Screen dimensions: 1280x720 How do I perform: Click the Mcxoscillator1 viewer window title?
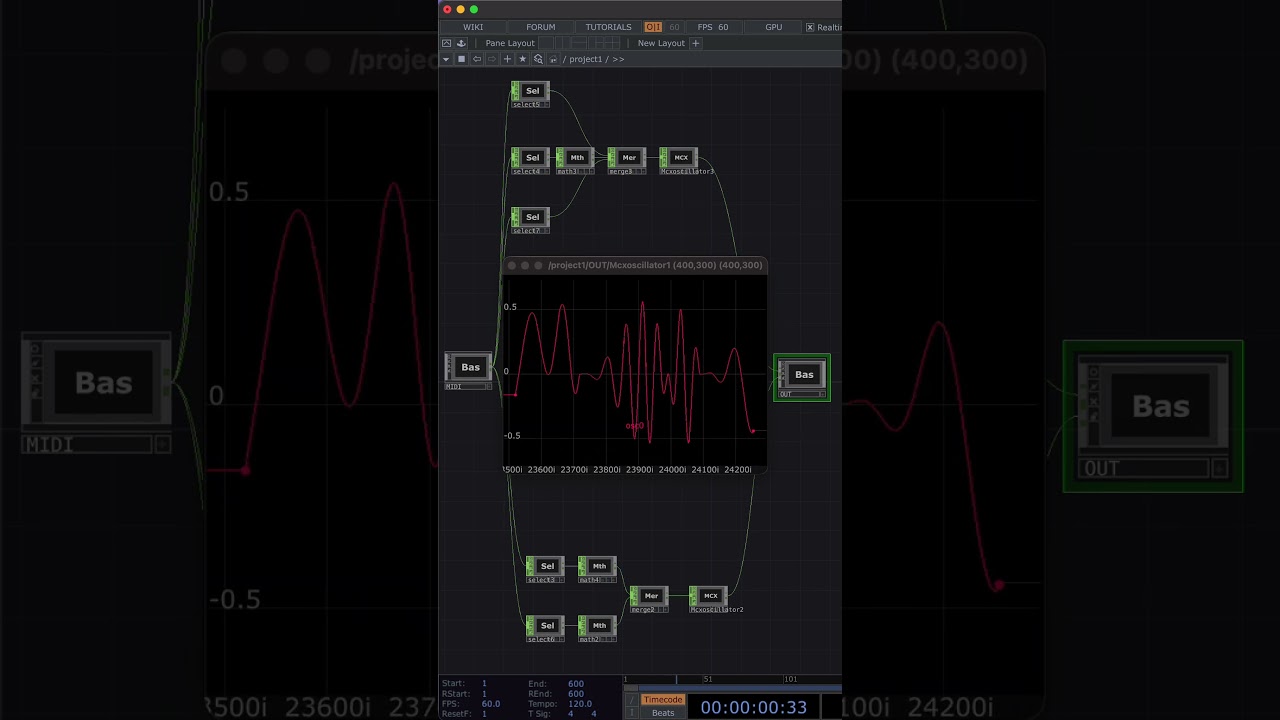point(655,265)
